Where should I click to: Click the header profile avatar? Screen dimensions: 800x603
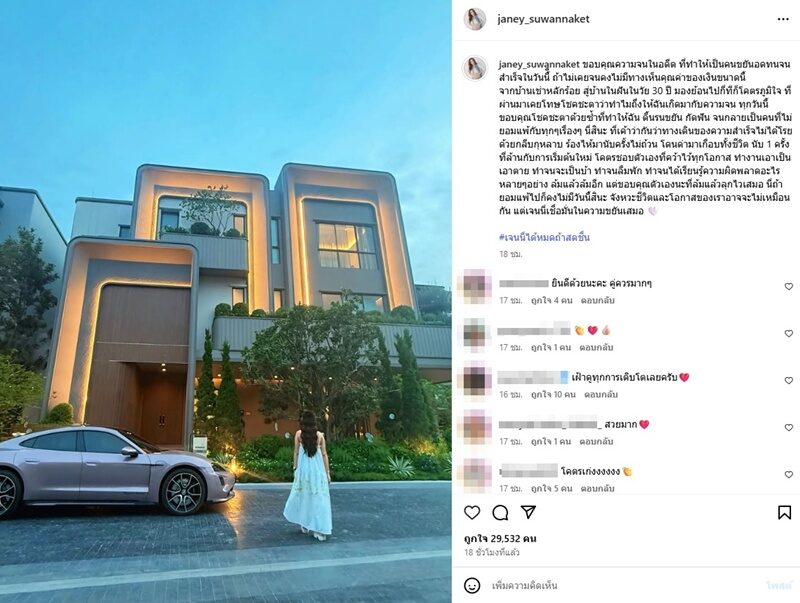[474, 19]
